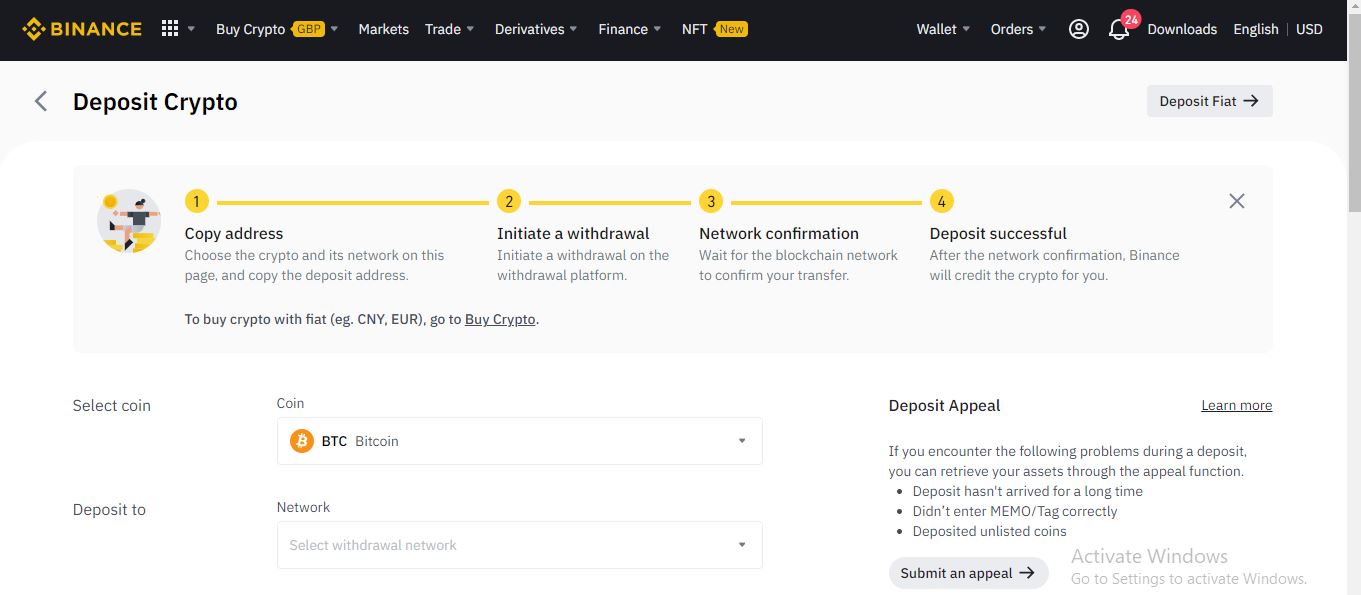
Task: Click the Binance logo
Action: [x=82, y=29]
